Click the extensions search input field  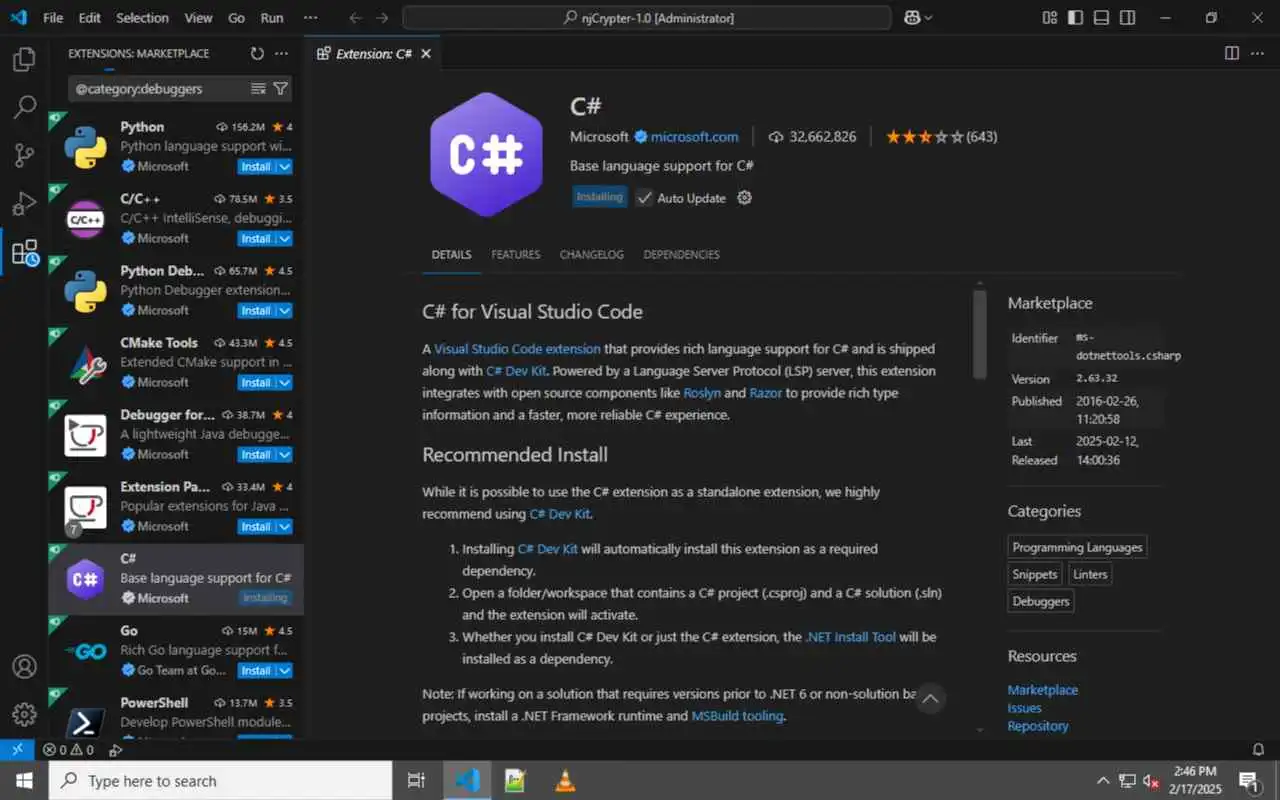(160, 89)
